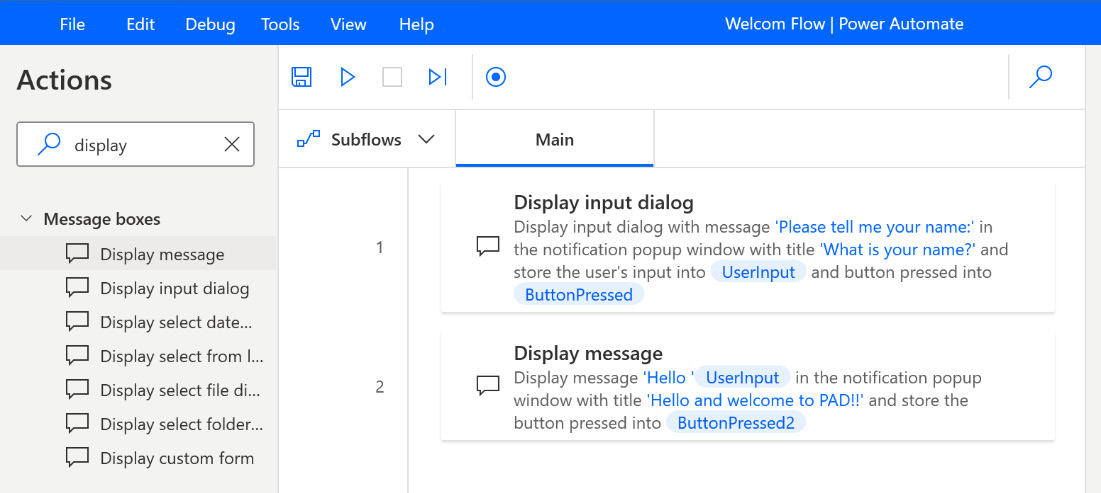Open the File menu
This screenshot has width=1101, height=493.
tap(72, 25)
